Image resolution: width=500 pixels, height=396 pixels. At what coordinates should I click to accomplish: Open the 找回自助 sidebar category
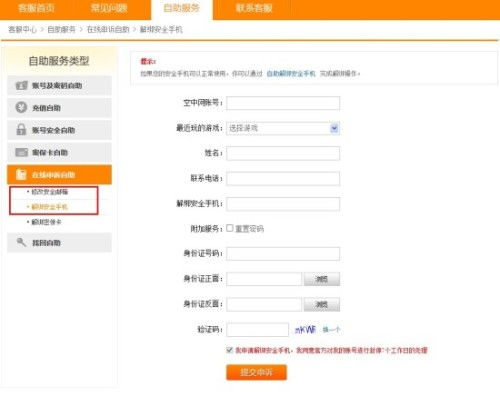[59, 242]
